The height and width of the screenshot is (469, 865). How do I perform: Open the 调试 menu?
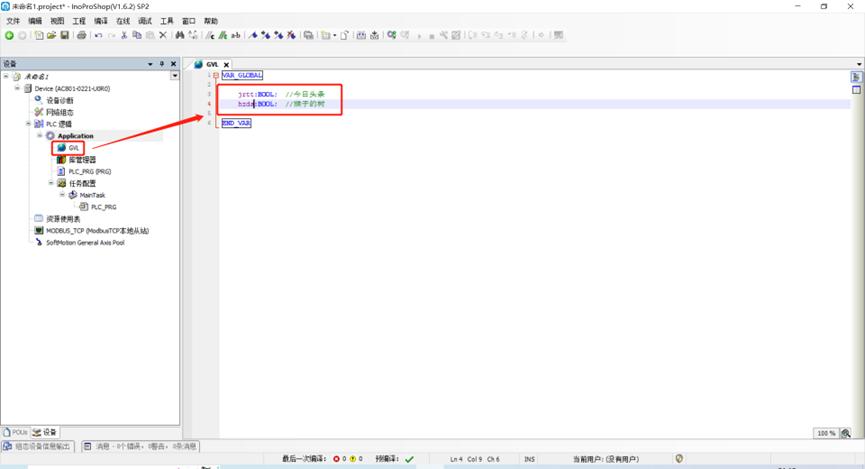pos(145,20)
